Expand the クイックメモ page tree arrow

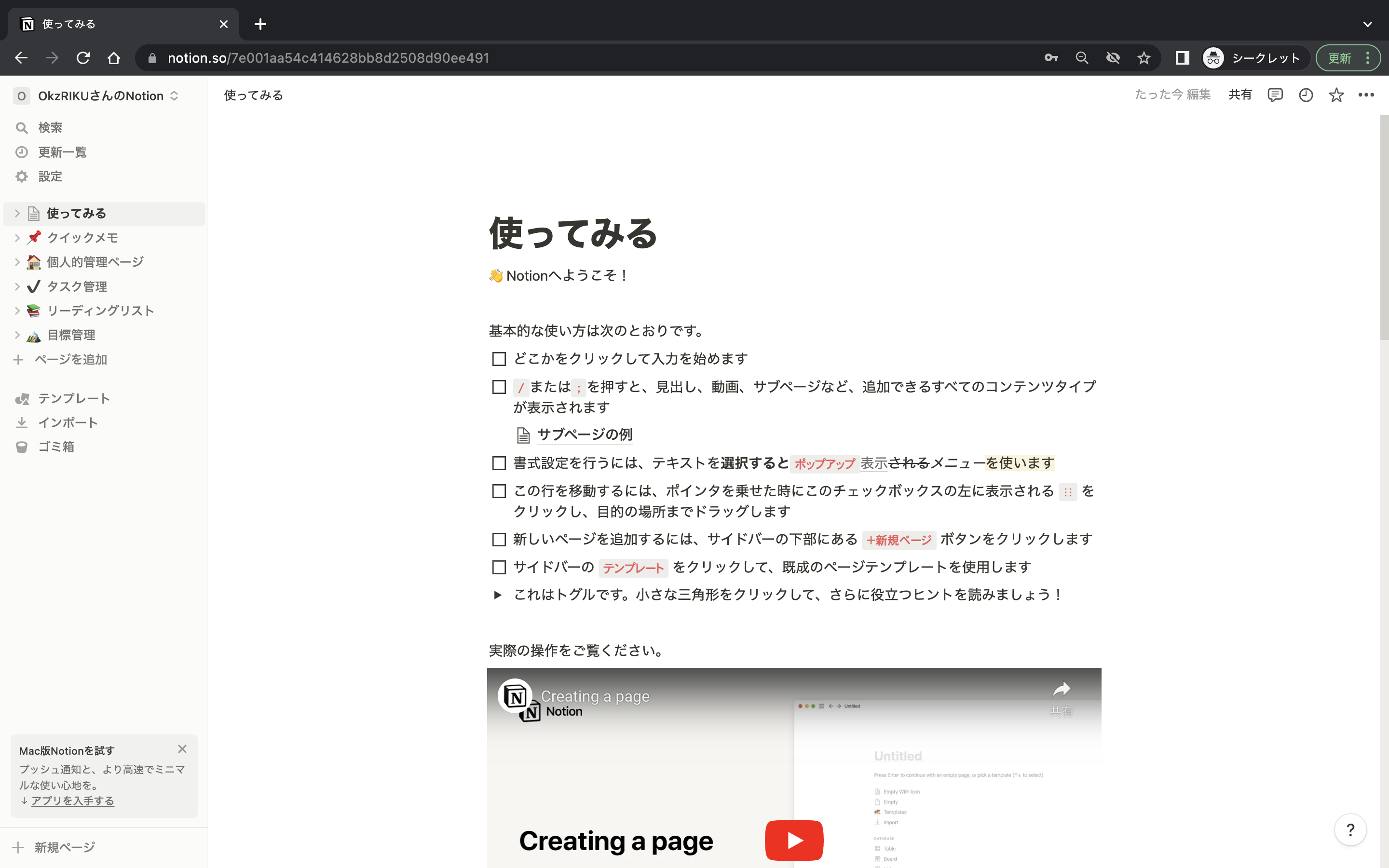17,238
